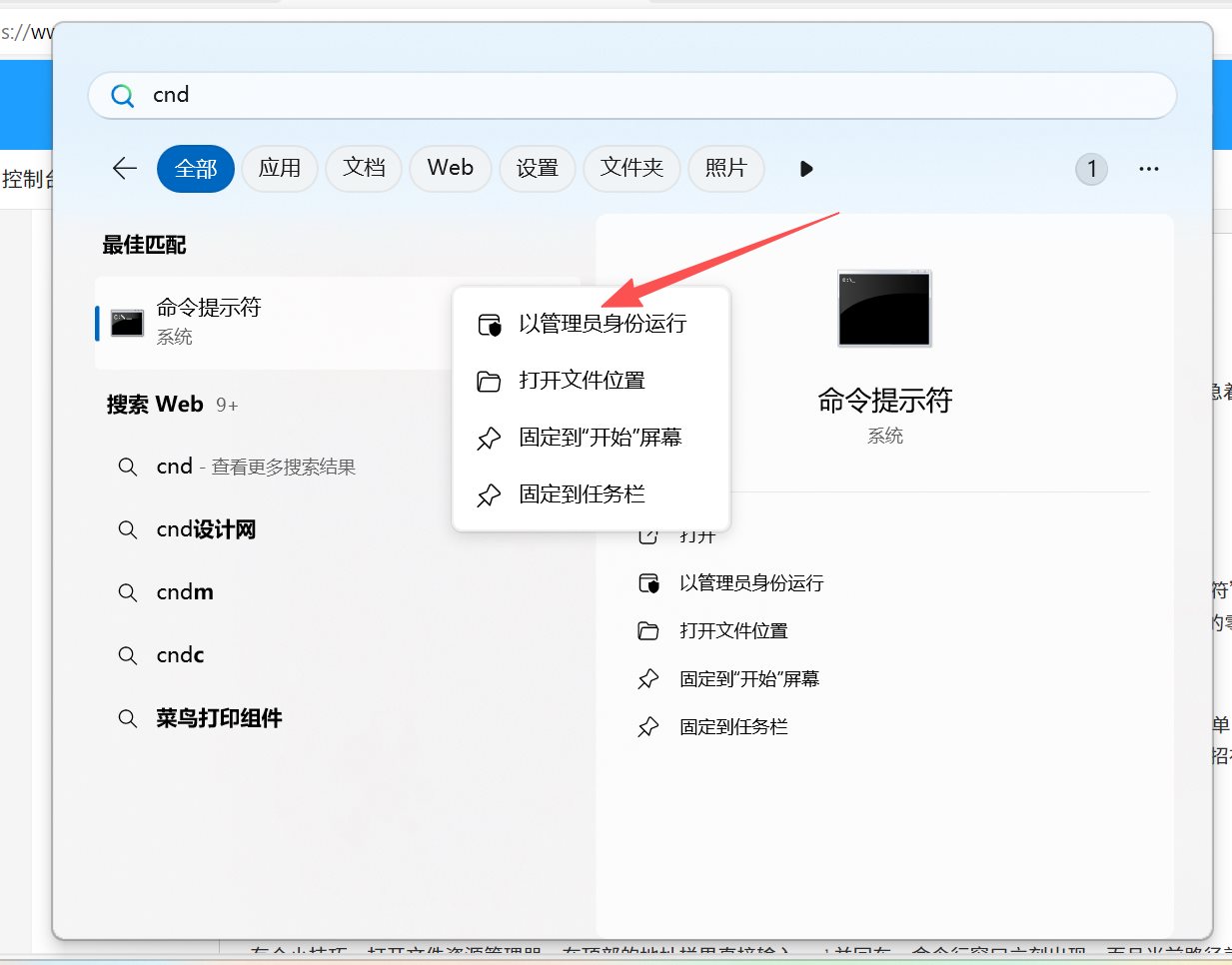Open web result cnd - 查看更多搜索结果
The height and width of the screenshot is (965, 1232).
point(256,467)
